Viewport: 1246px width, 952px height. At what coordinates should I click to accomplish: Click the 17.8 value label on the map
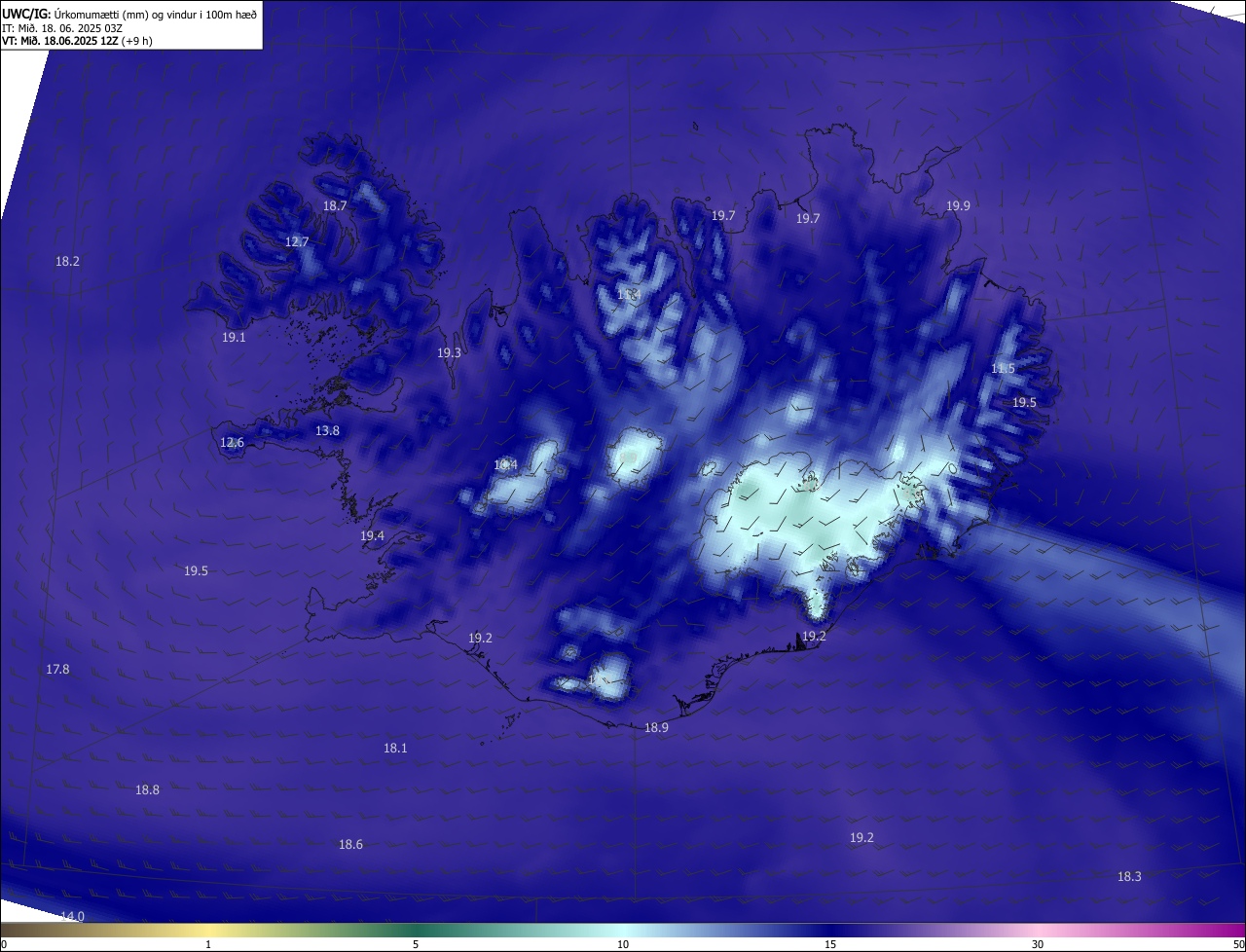(57, 669)
